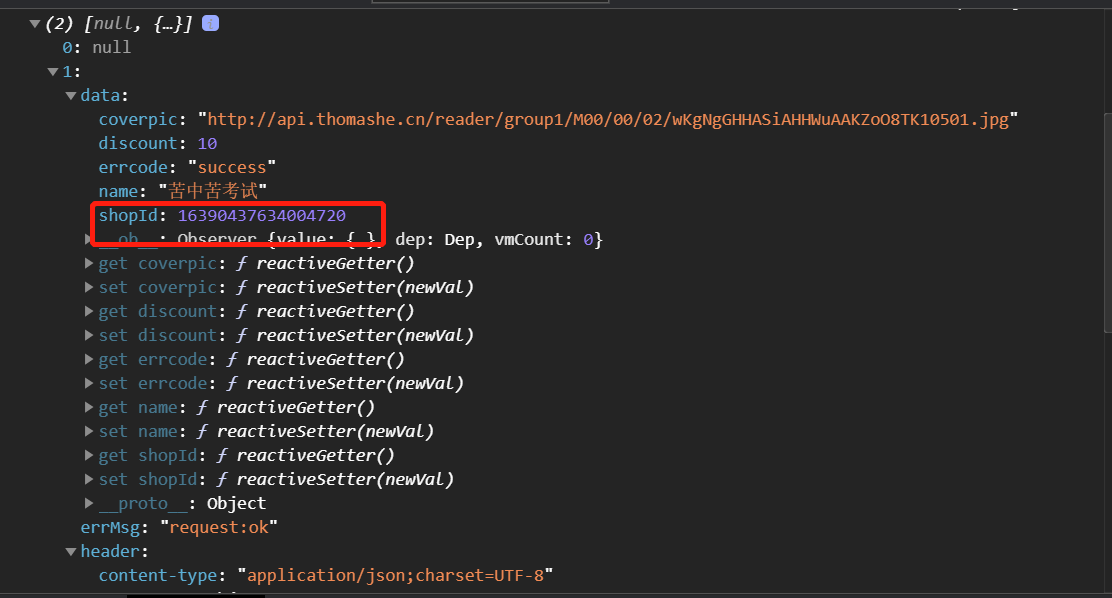
Task: Expand the __ob__ Observer entry
Action: 89,239
